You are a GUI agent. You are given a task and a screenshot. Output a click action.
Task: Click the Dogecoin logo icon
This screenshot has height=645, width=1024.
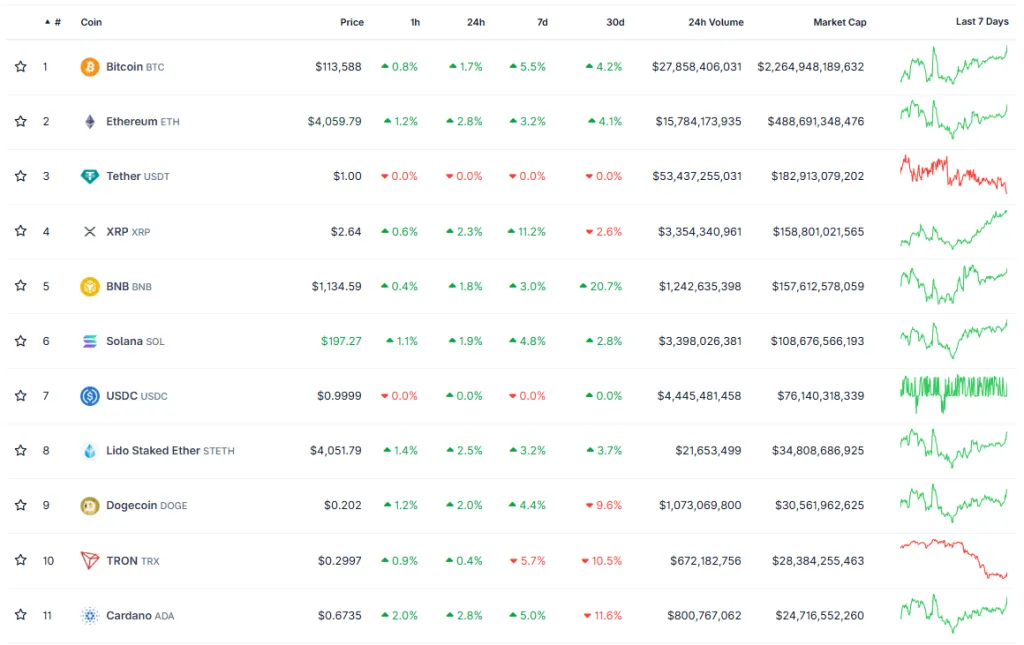[x=90, y=506]
